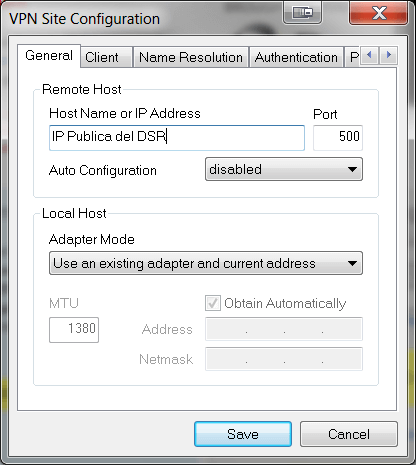Select the General tab

(x=49, y=55)
